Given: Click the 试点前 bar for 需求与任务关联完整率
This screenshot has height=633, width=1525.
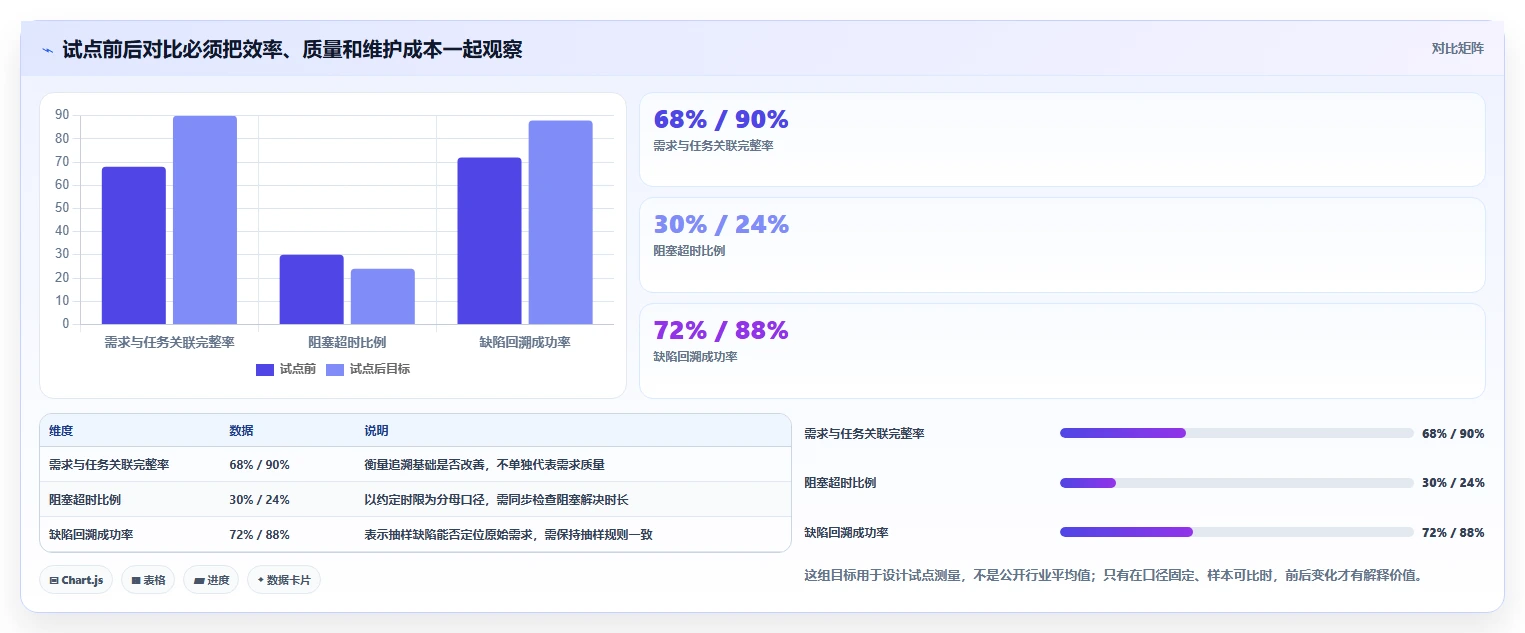Looking at the screenshot, I should coord(134,245).
